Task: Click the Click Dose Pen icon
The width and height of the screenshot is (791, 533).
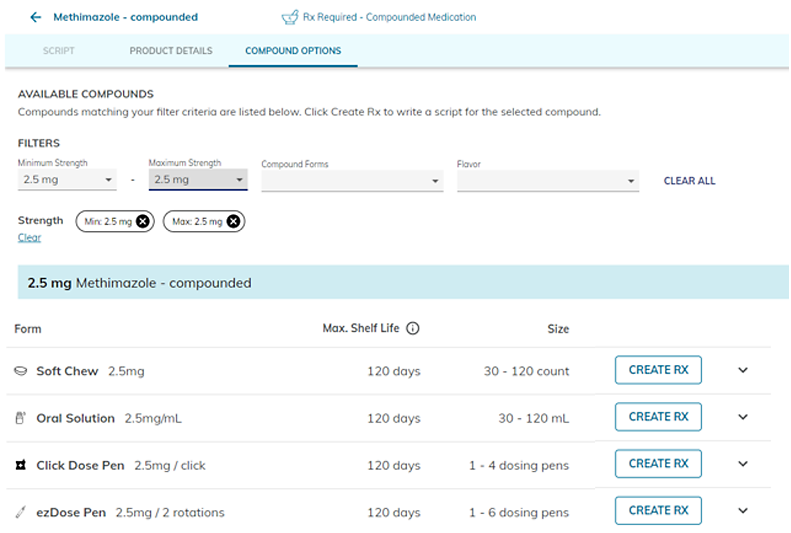Action: pyautogui.click(x=21, y=465)
